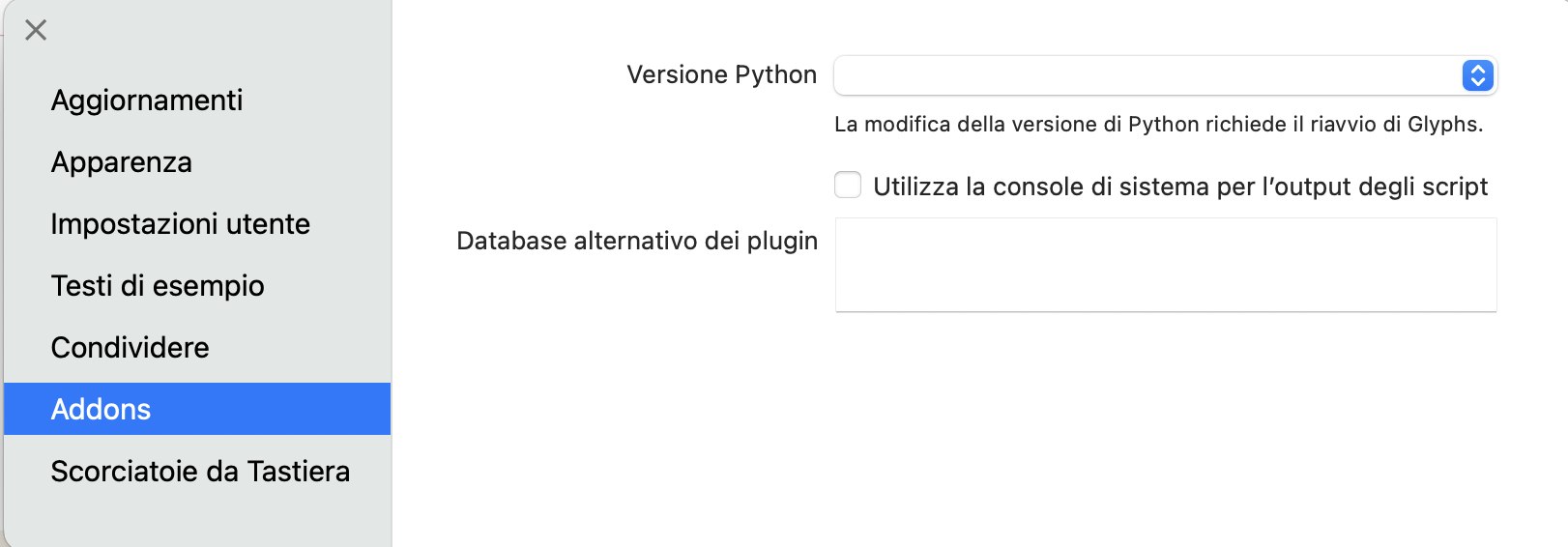The image size is (1568, 547).
Task: Click the word 'Glyphs' in the restart note
Action: 1443,125
